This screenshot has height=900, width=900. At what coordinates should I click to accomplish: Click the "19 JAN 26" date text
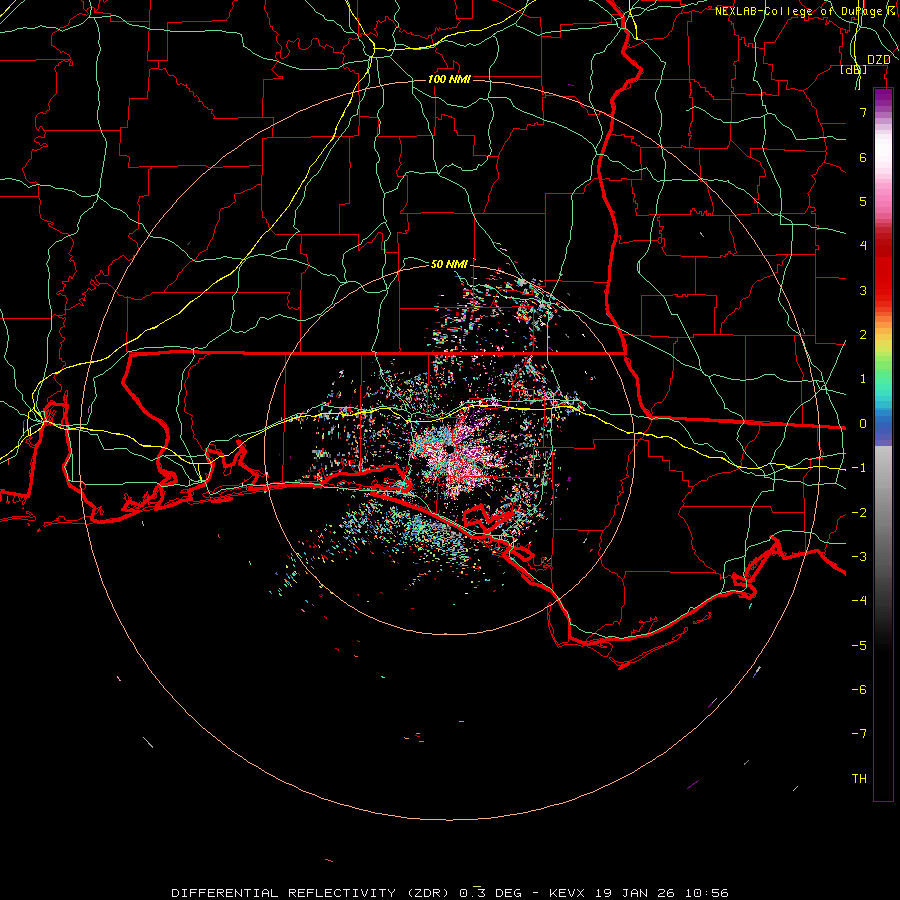(636, 893)
